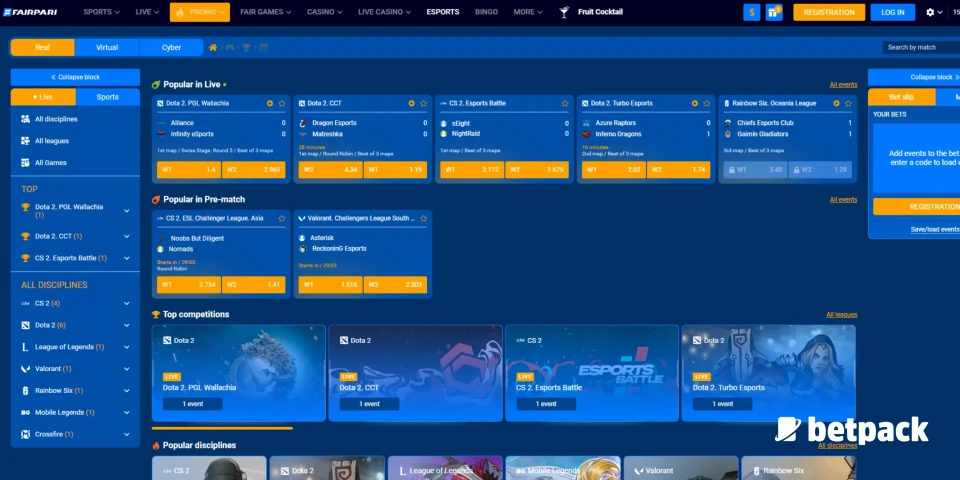The image size is (960, 480).
Task: Open the settings gear icon
Action: click(x=930, y=12)
